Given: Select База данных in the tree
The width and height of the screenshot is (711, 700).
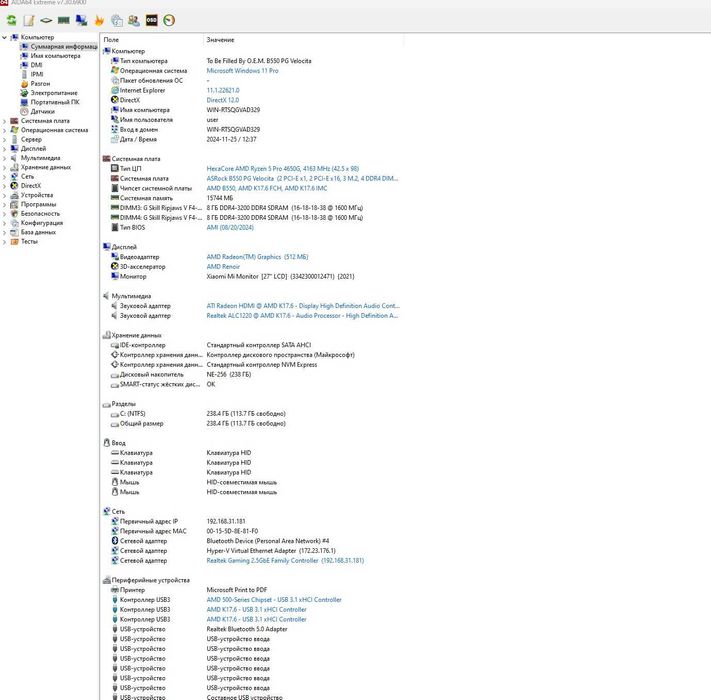Looking at the screenshot, I should coord(38,232).
